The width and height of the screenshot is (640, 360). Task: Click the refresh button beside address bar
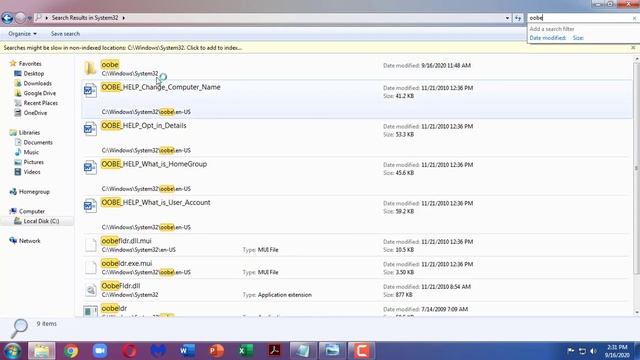pyautogui.click(x=518, y=18)
